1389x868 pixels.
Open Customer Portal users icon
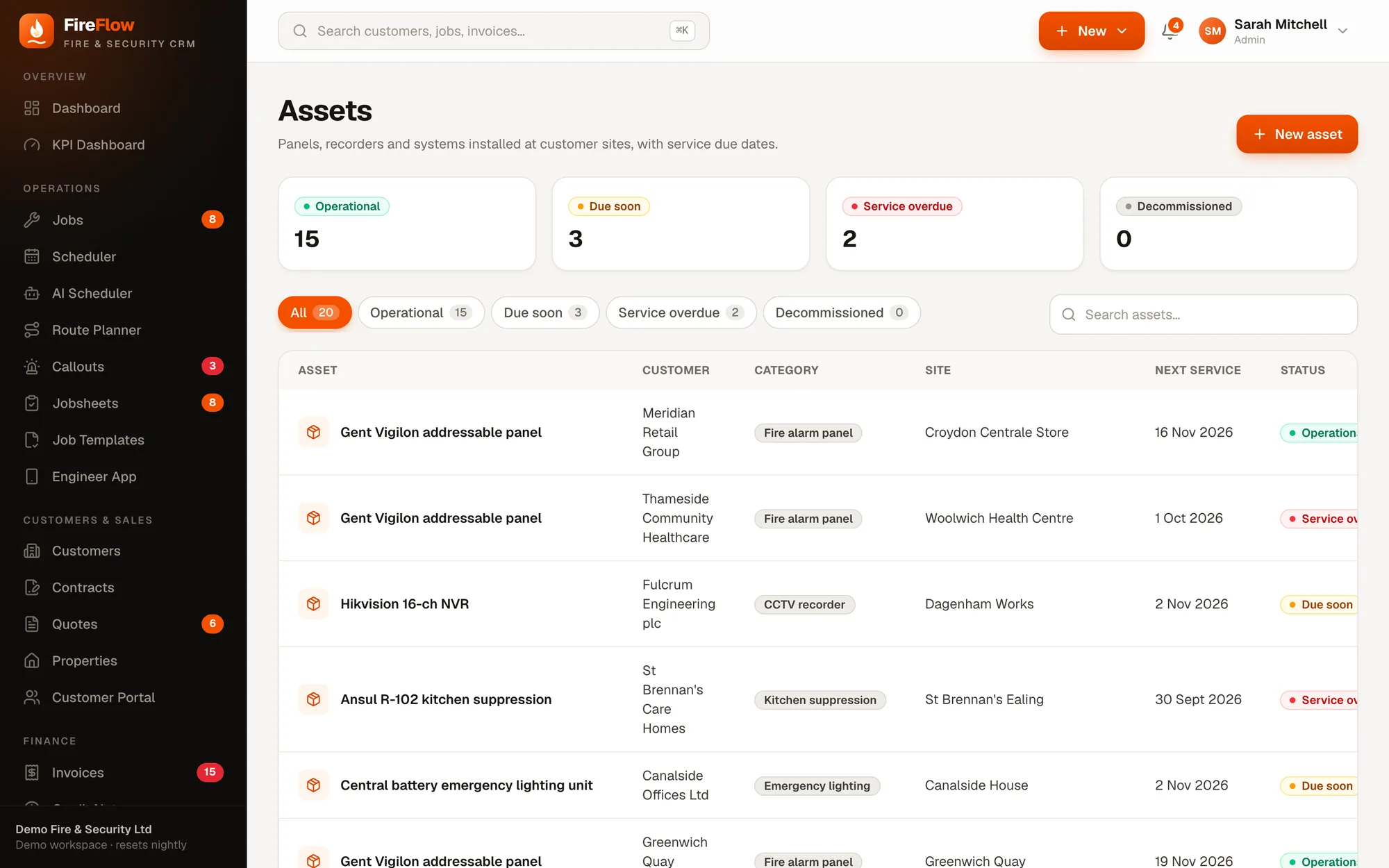32,698
